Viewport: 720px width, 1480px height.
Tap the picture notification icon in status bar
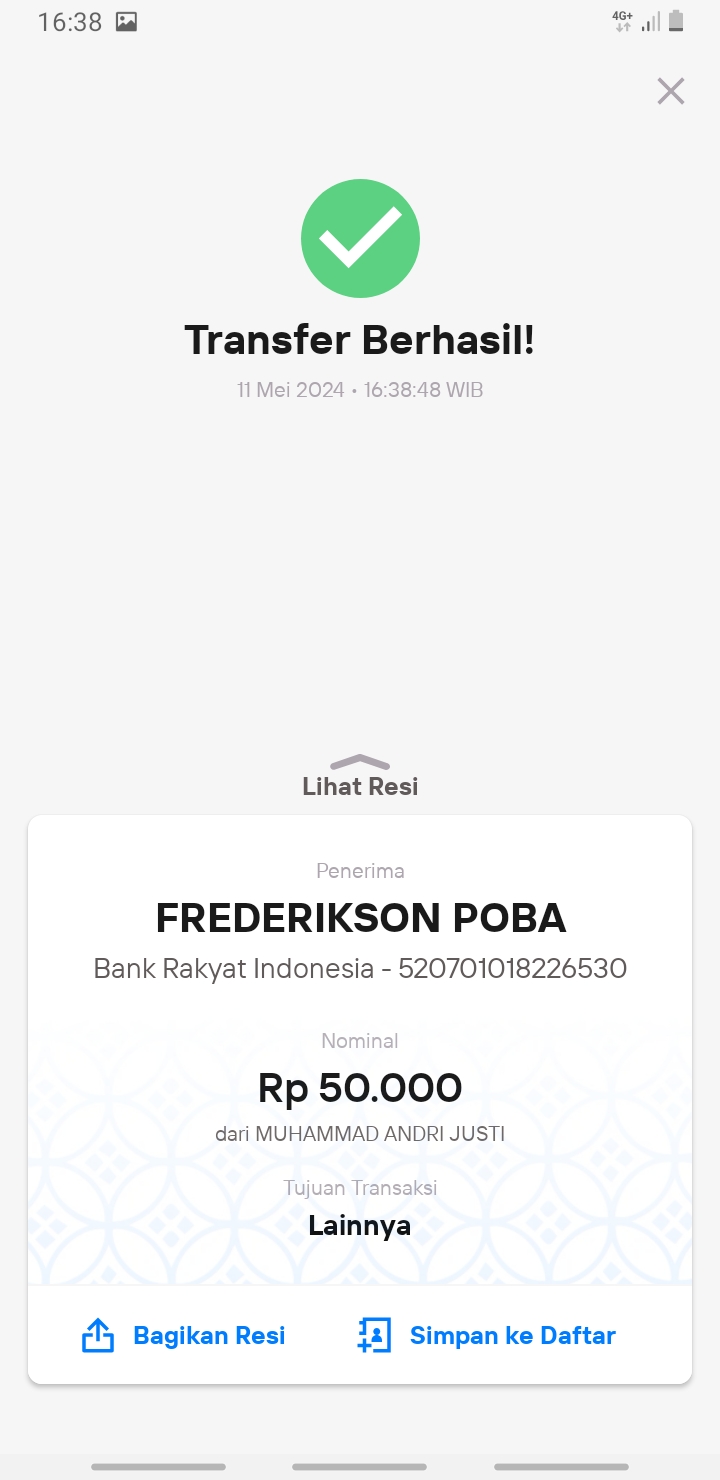pos(126,22)
